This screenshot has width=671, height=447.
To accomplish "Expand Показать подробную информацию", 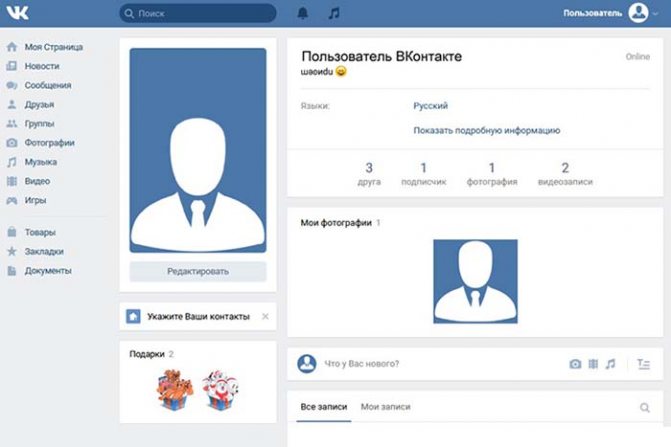I will point(487,130).
